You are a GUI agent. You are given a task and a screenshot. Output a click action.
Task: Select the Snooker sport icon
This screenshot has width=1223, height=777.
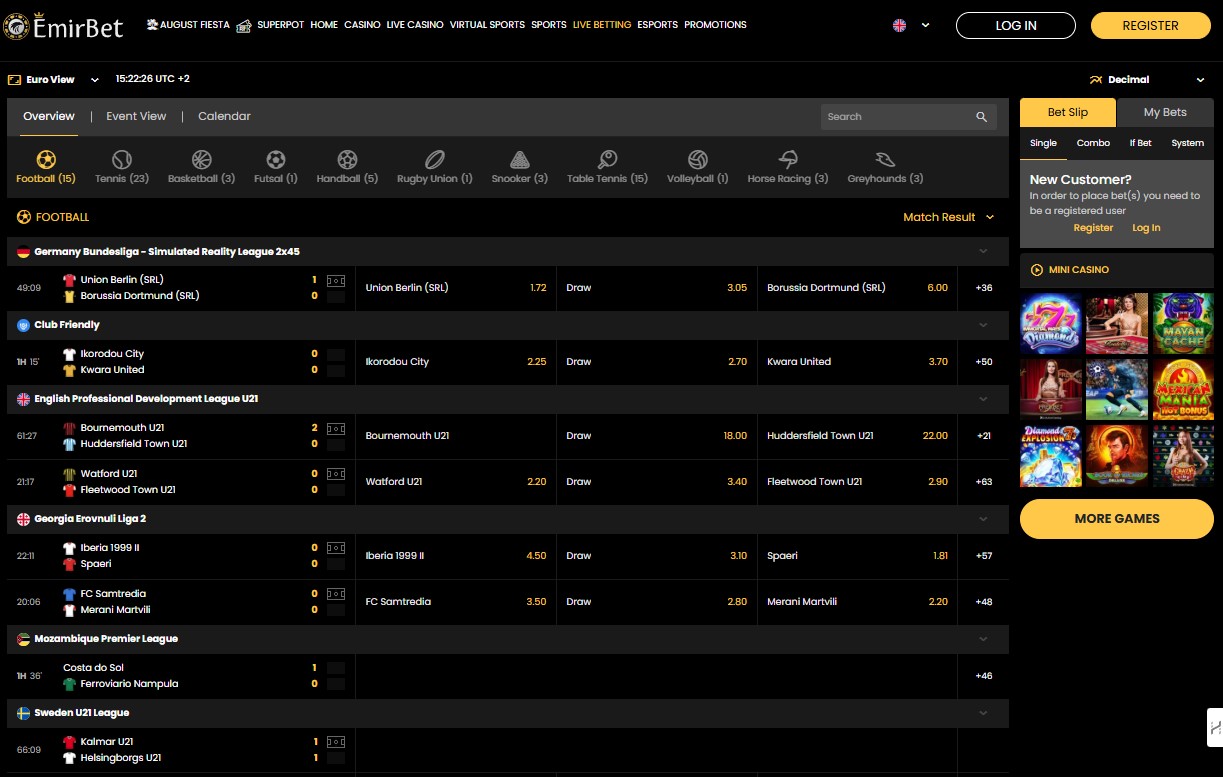(x=519, y=160)
